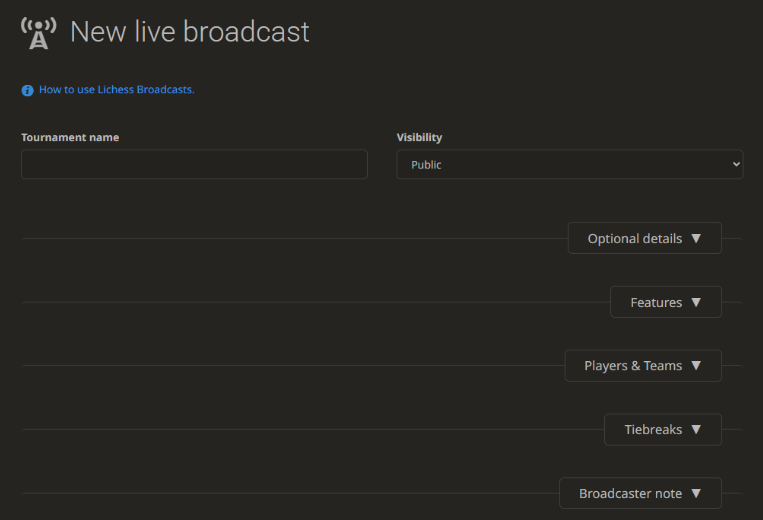Click the Visibility field label
763x520 pixels.
pyautogui.click(x=419, y=138)
